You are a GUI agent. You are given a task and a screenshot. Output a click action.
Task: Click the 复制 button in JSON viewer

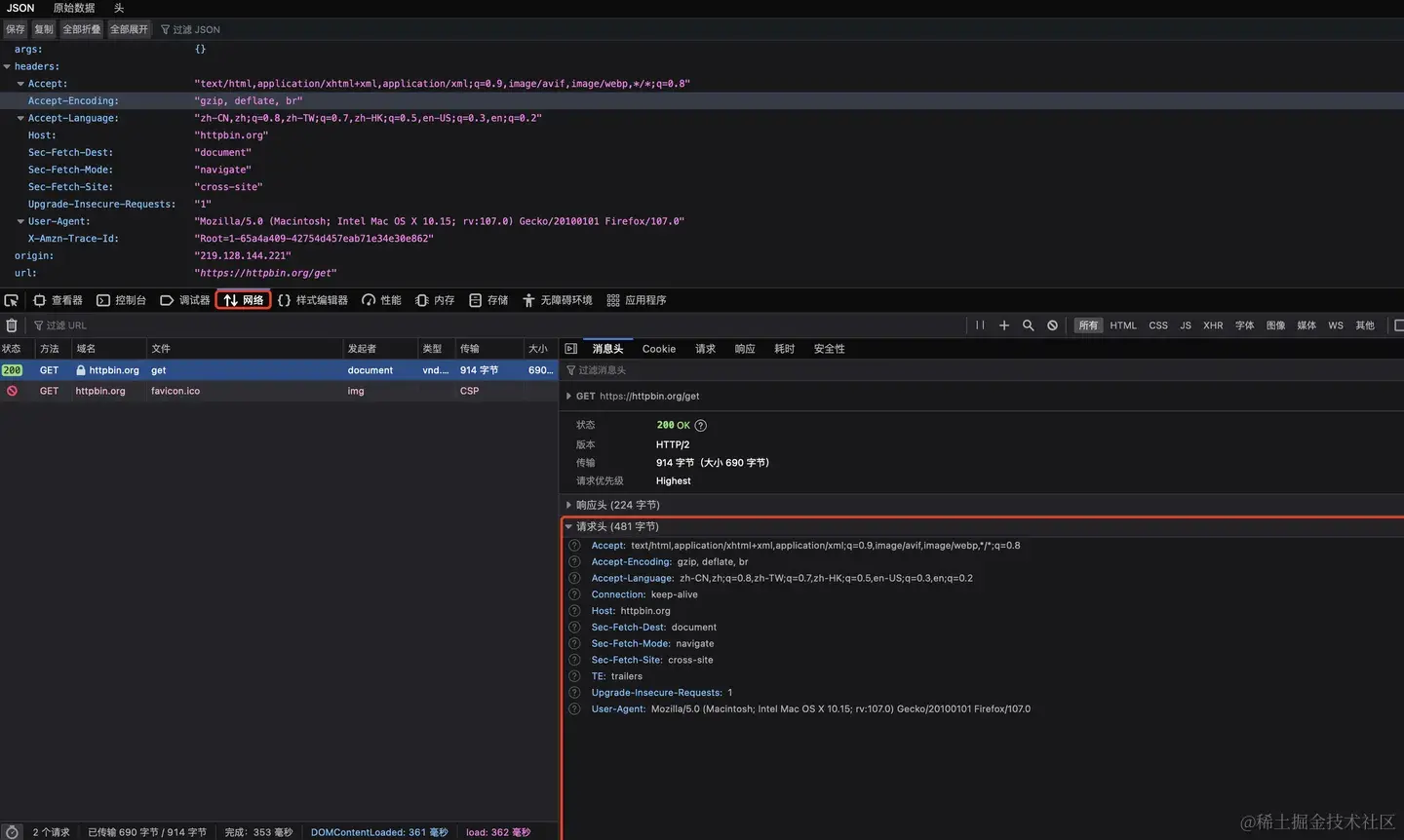pos(44,29)
